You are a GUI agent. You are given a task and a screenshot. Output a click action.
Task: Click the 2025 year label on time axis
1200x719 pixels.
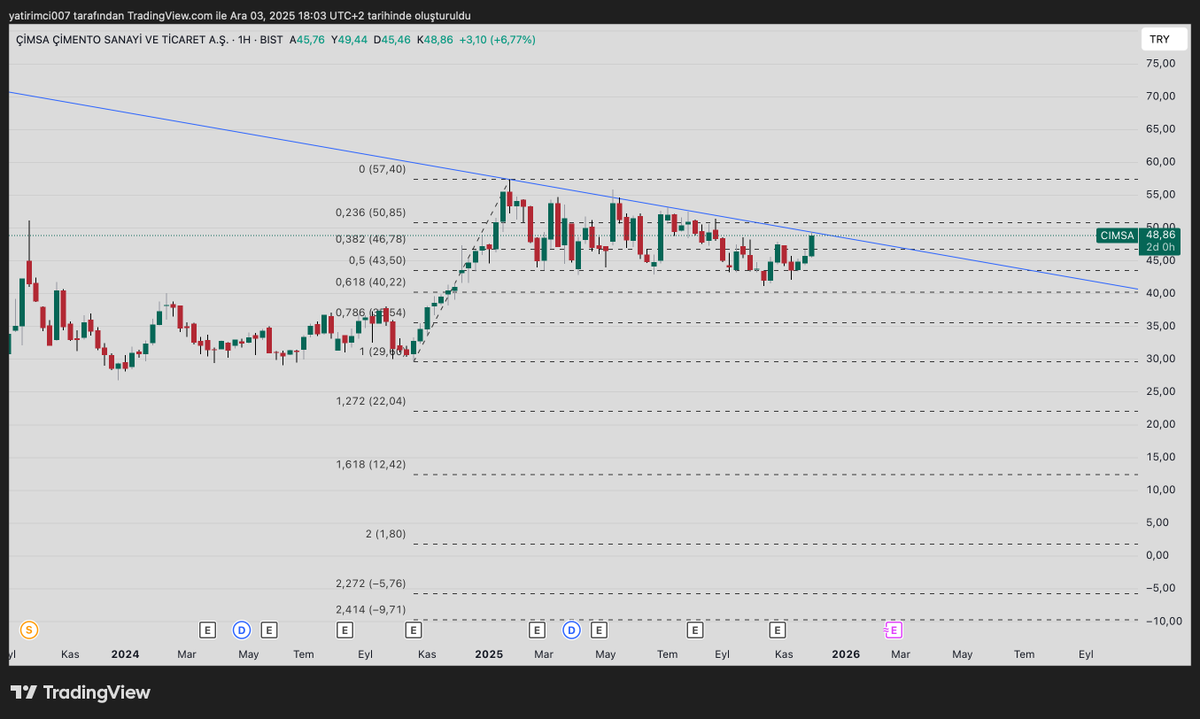[489, 654]
